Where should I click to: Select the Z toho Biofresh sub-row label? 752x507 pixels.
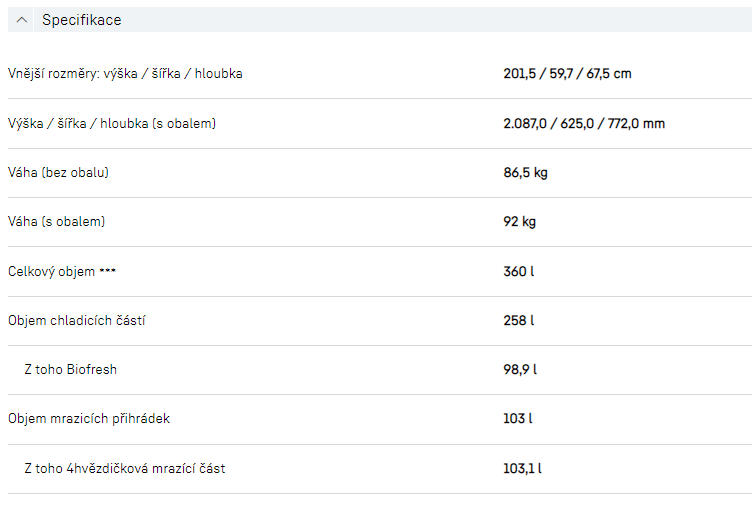click(x=70, y=370)
